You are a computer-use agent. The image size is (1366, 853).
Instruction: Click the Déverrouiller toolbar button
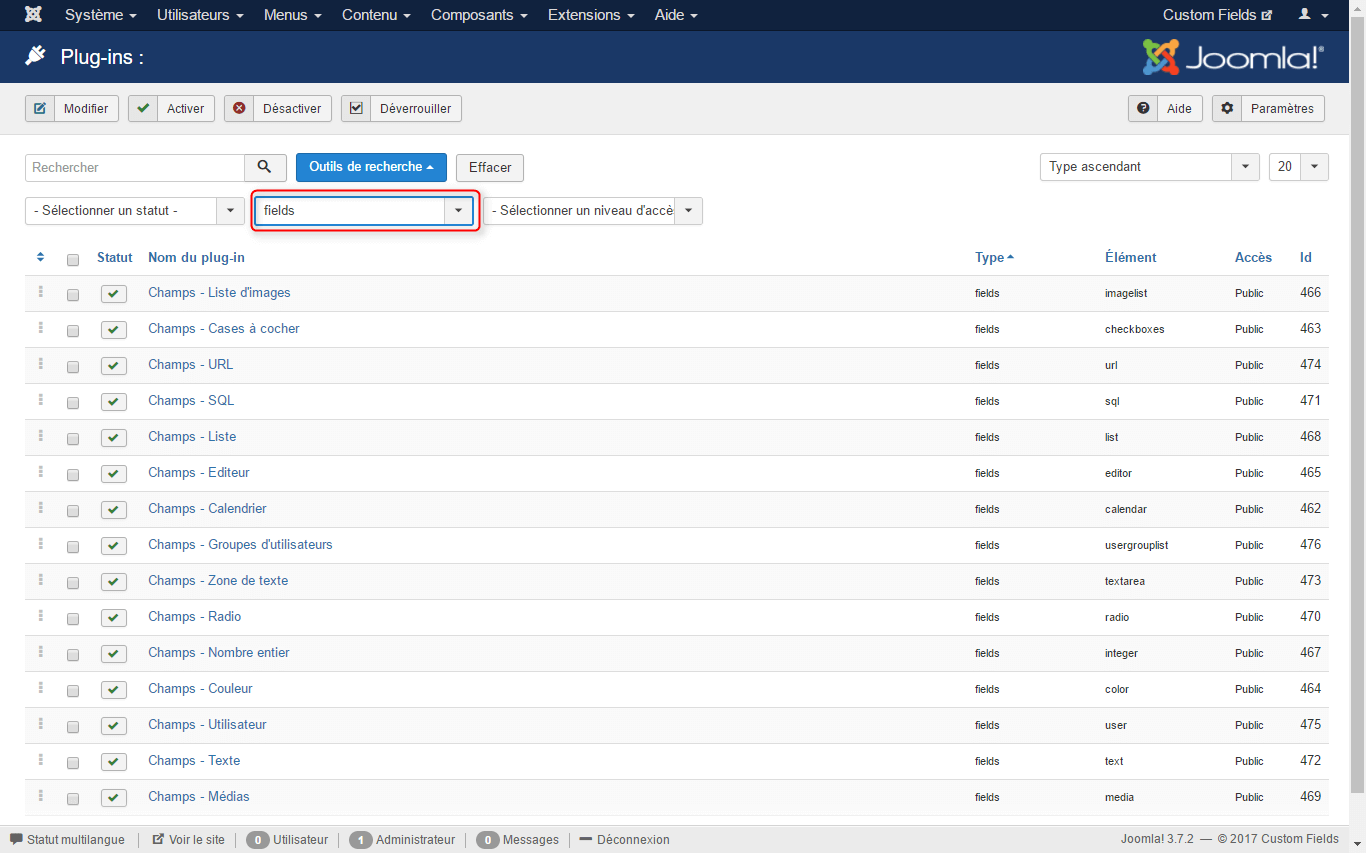(x=401, y=108)
